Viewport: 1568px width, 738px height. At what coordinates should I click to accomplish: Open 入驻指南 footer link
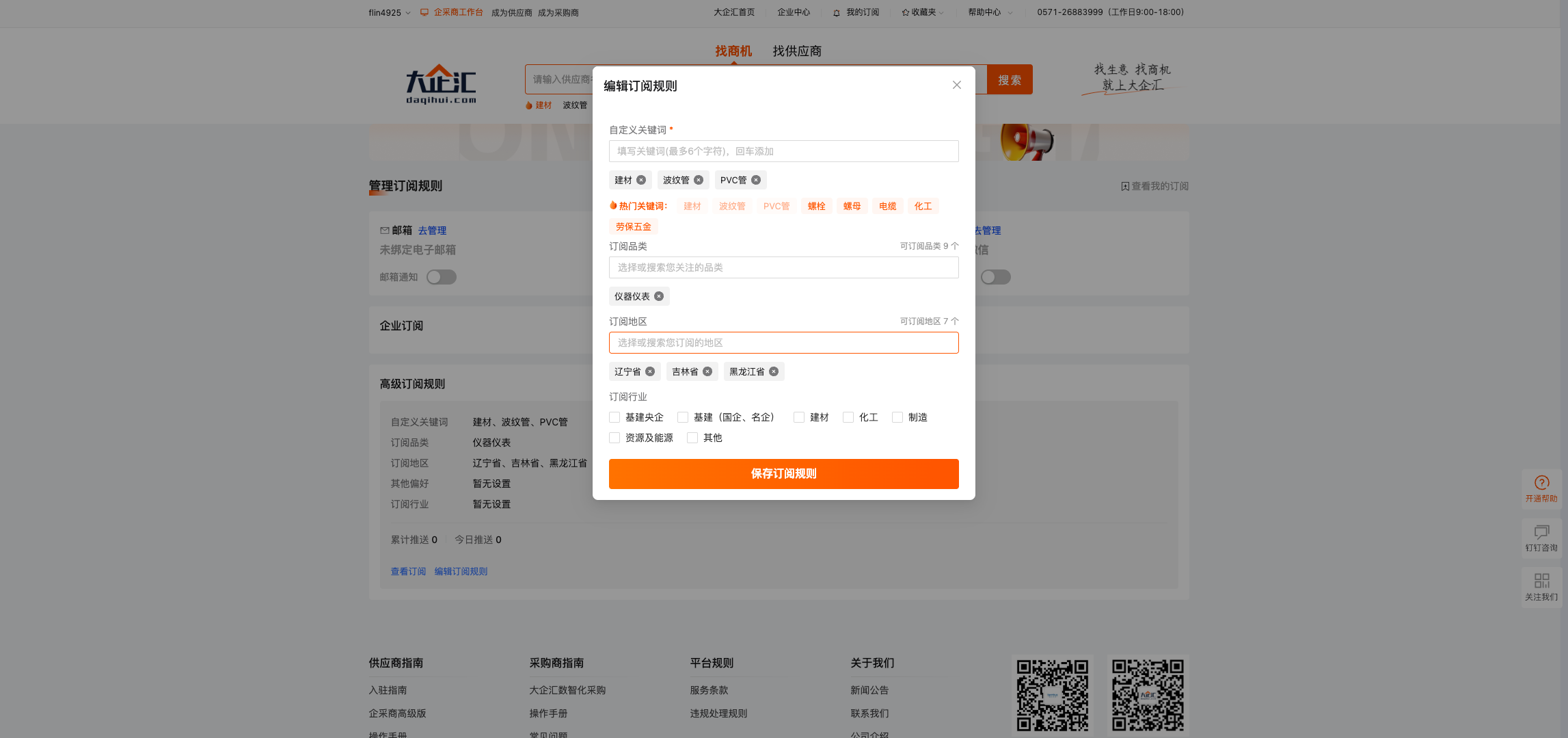[x=388, y=691]
